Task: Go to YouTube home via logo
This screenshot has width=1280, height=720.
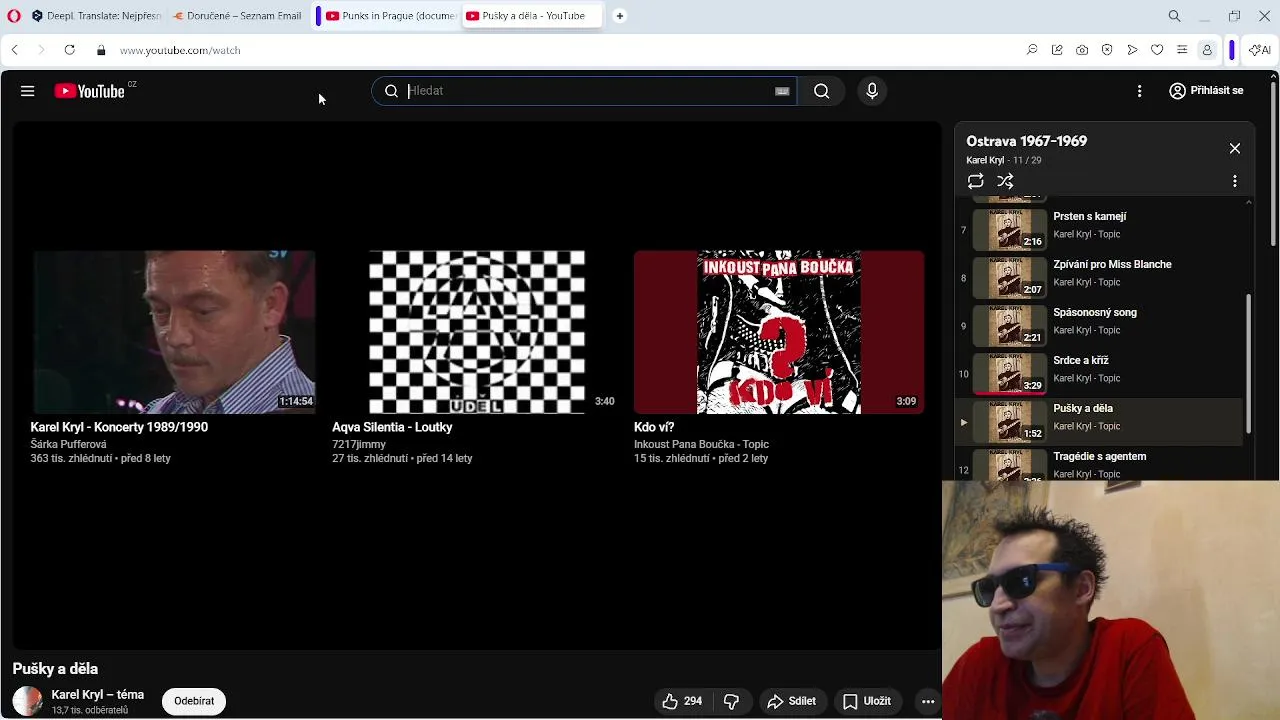Action: [90, 91]
